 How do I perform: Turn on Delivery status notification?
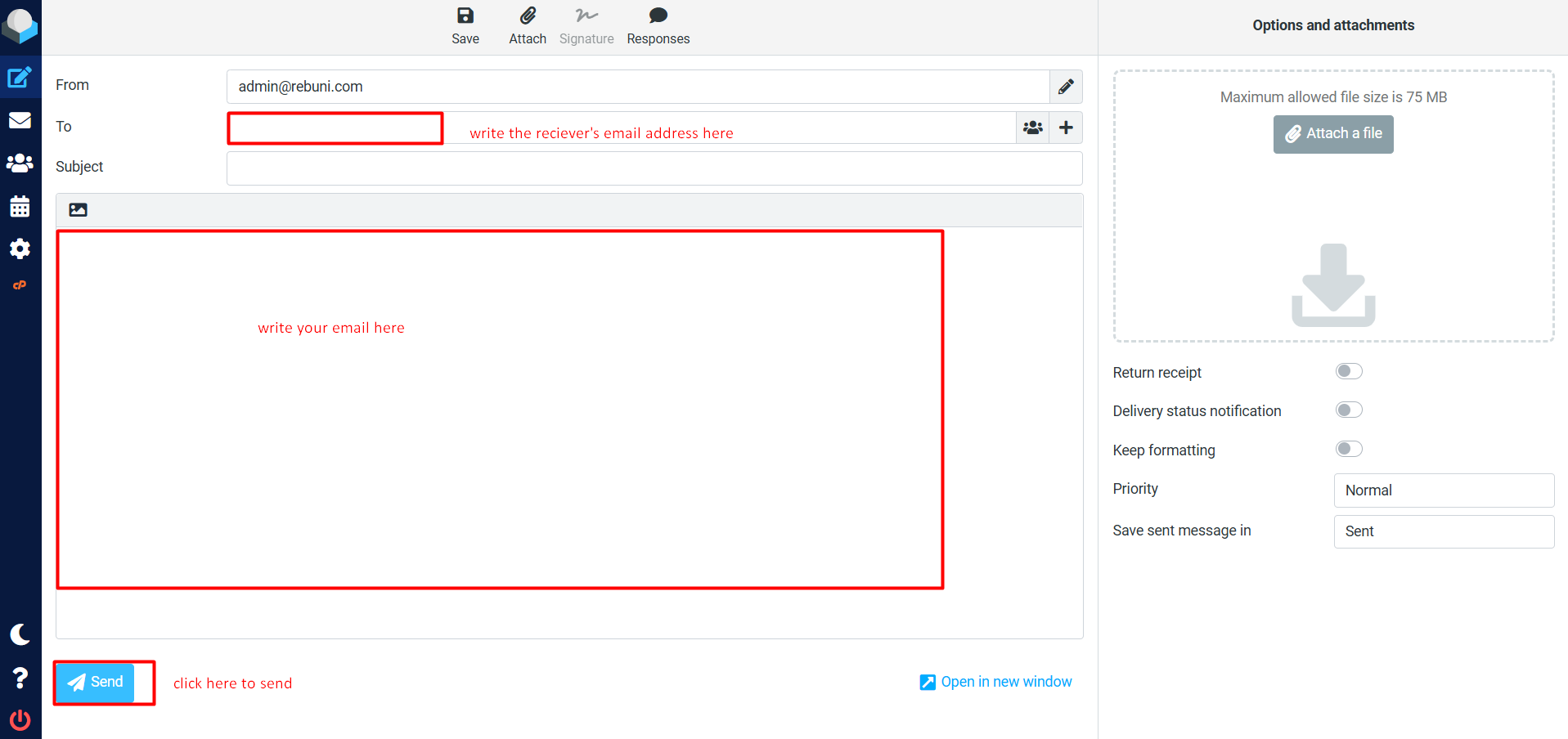click(1349, 410)
